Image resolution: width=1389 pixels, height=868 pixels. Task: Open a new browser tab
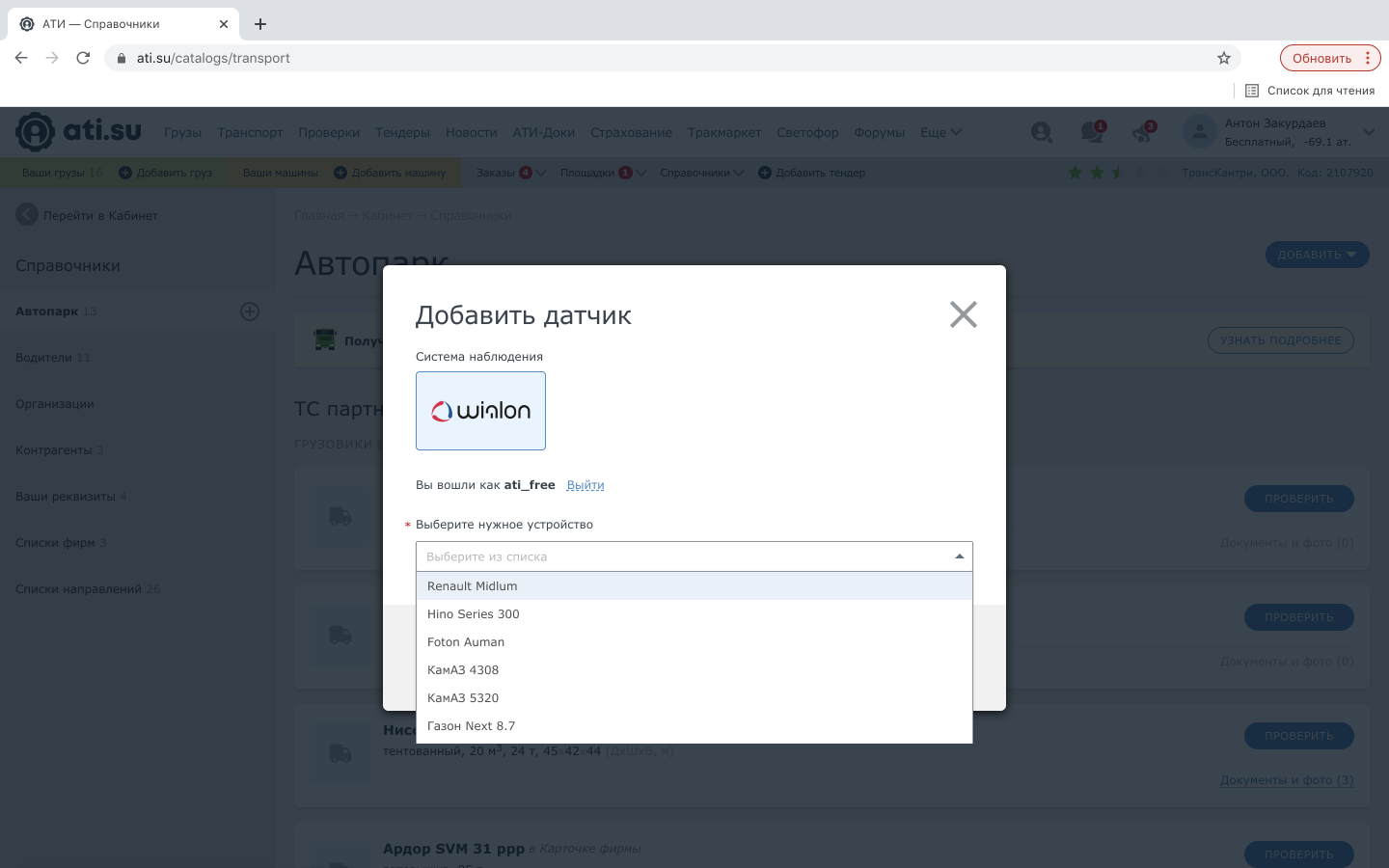[260, 24]
